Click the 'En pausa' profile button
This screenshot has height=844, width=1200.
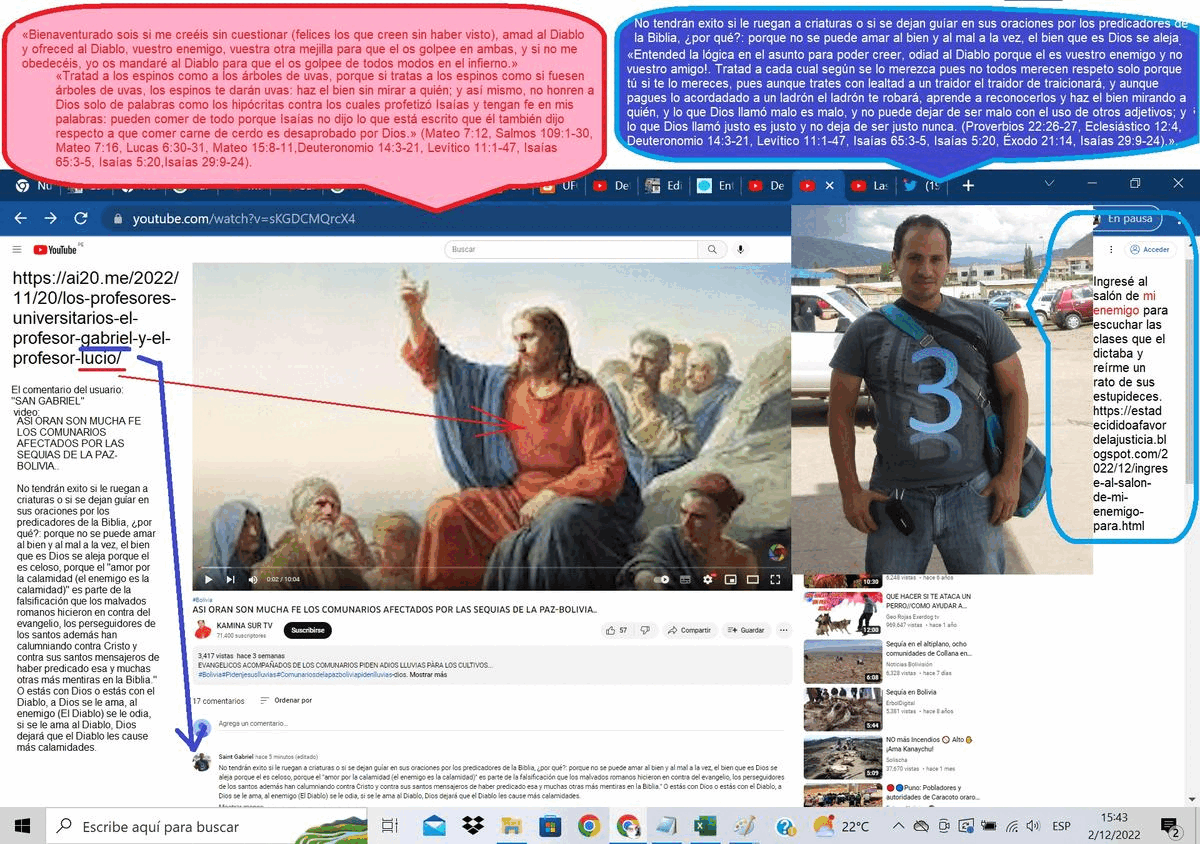point(1129,219)
